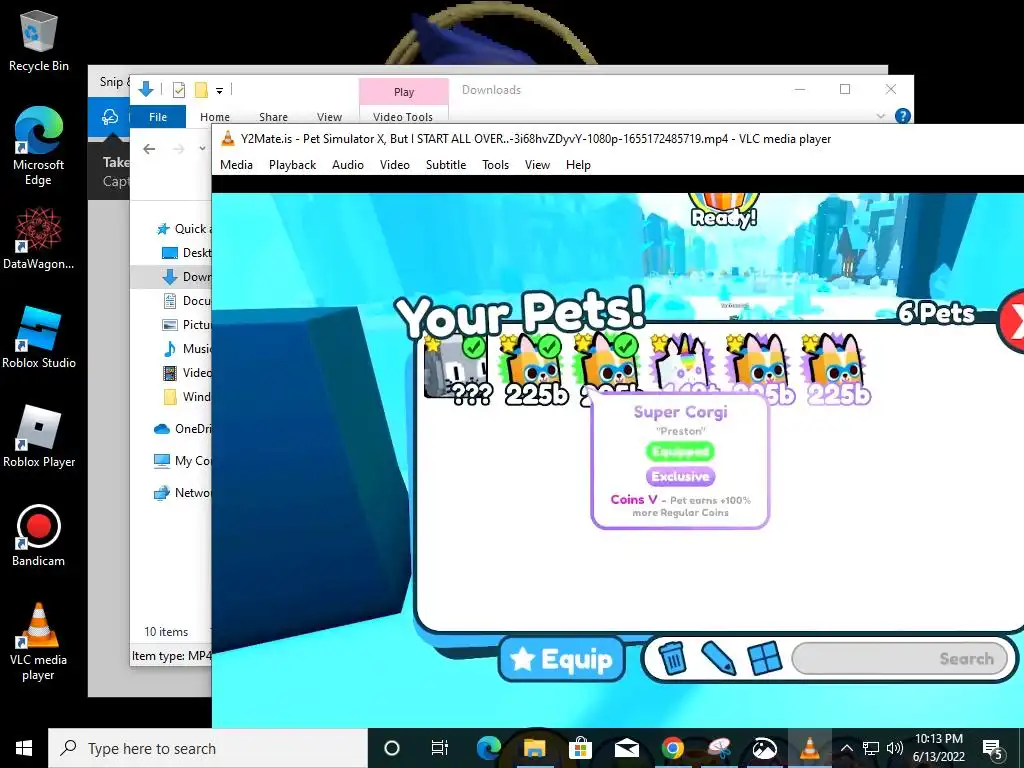Open Explorer help question mark icon
This screenshot has width=1024, height=768.
point(903,116)
